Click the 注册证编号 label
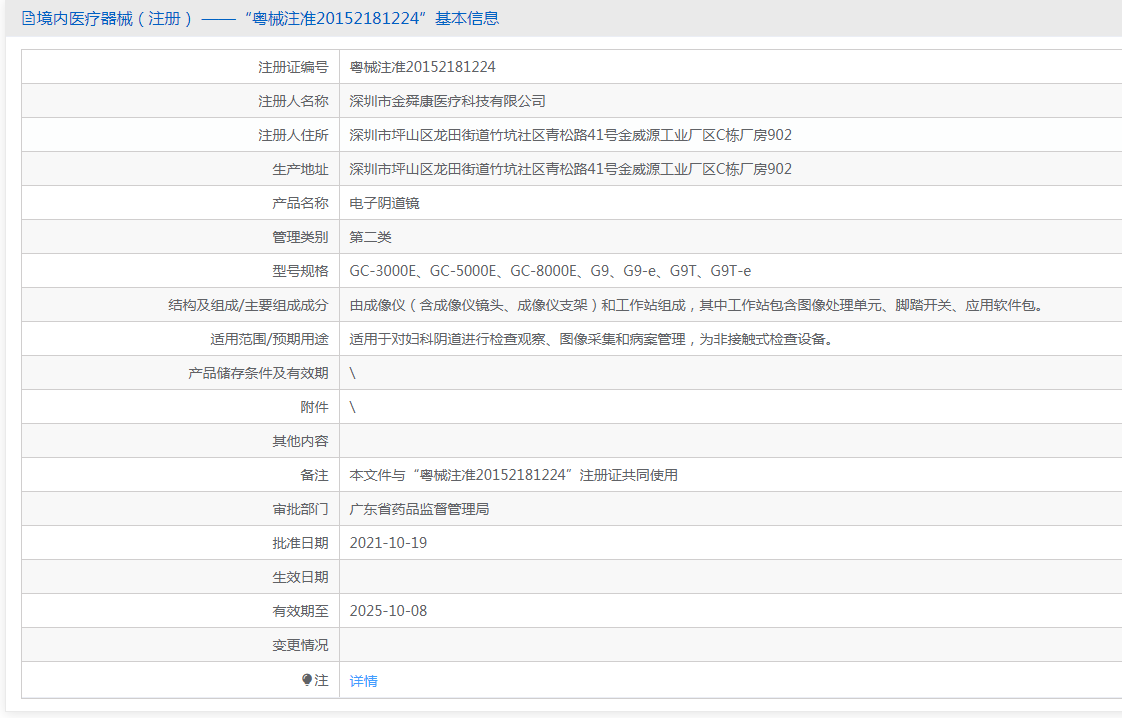The image size is (1122, 718). tap(293, 67)
